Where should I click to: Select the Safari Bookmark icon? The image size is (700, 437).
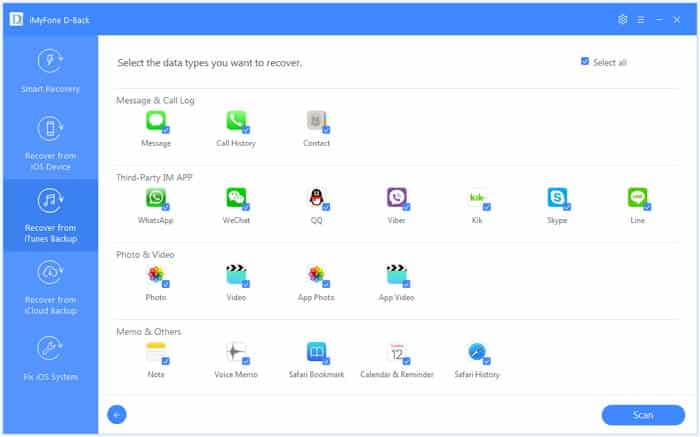coord(316,352)
